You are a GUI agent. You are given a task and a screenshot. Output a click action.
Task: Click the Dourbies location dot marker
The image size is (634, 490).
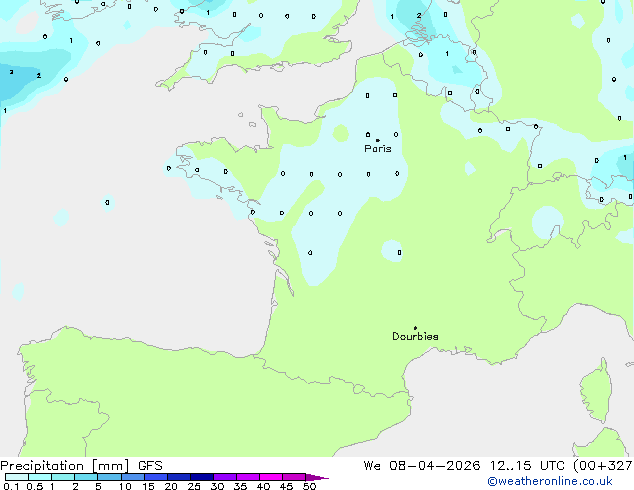(x=415, y=328)
